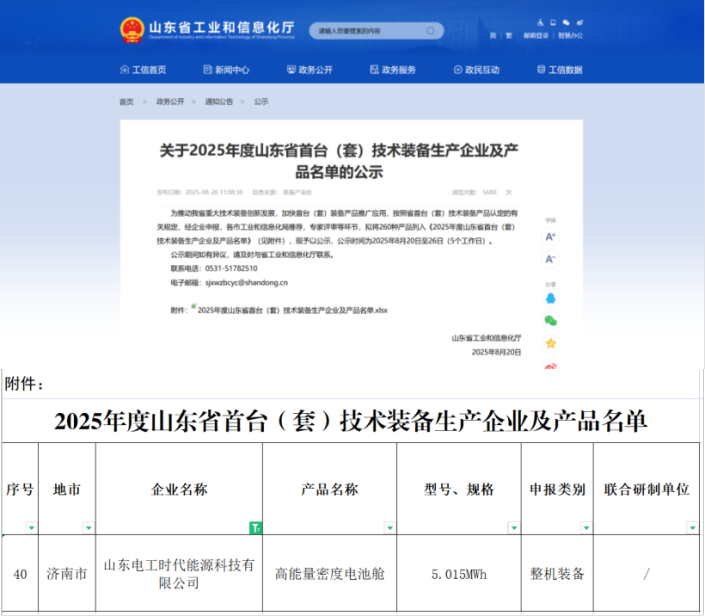The image size is (705, 616).
Task: Download the 2025 equipment list xlsx attachment
Action: click(292, 311)
